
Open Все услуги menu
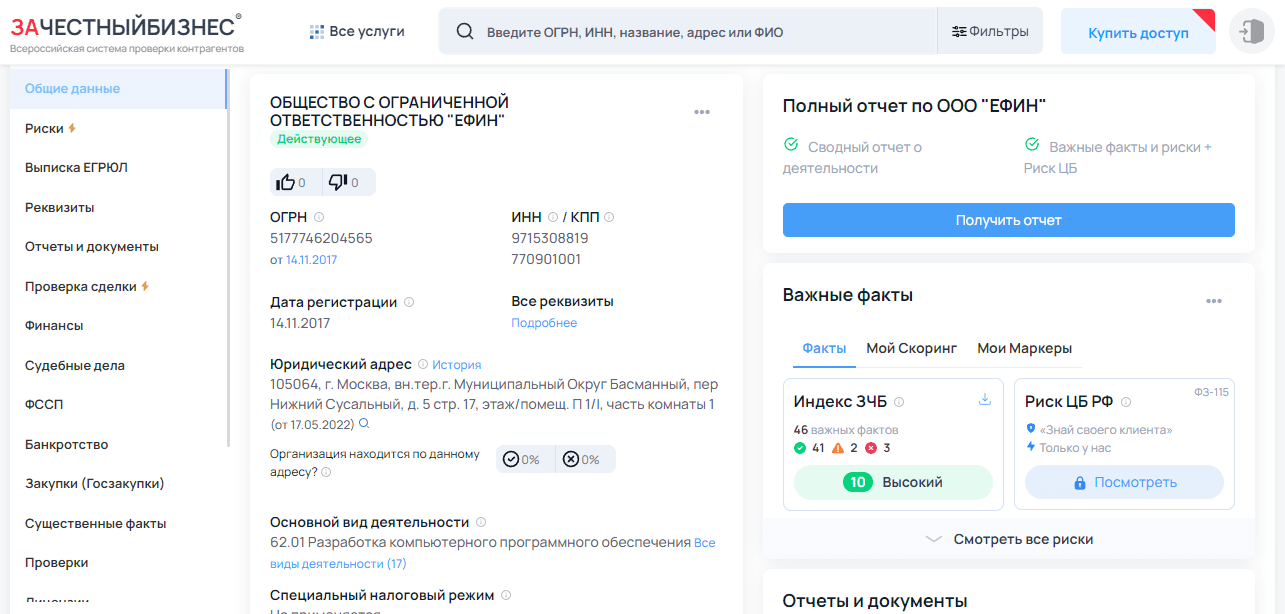357,32
